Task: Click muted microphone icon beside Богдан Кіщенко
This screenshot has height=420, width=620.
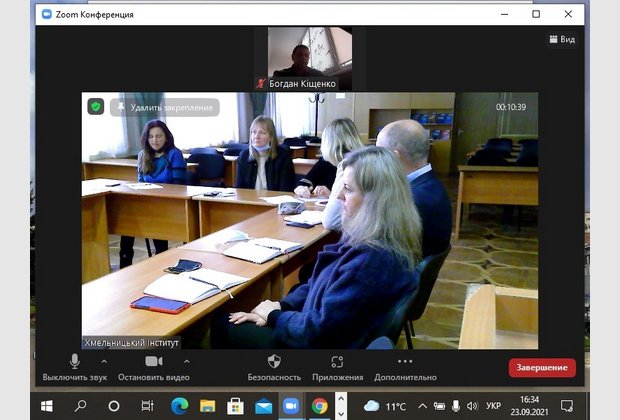Action: click(261, 83)
